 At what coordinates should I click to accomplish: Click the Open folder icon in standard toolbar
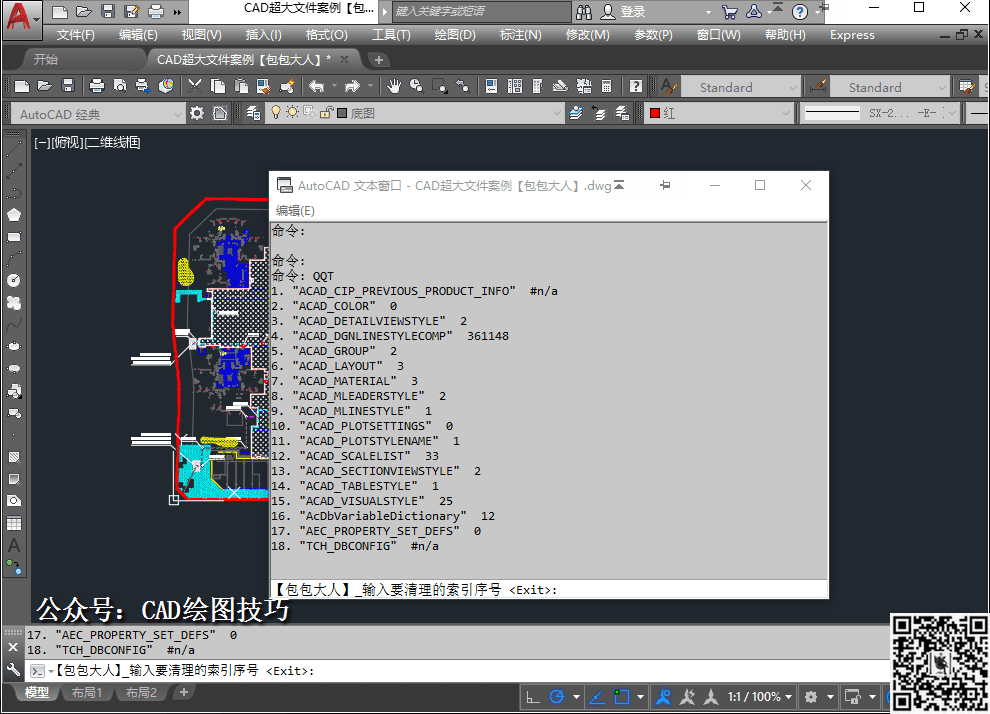44,86
